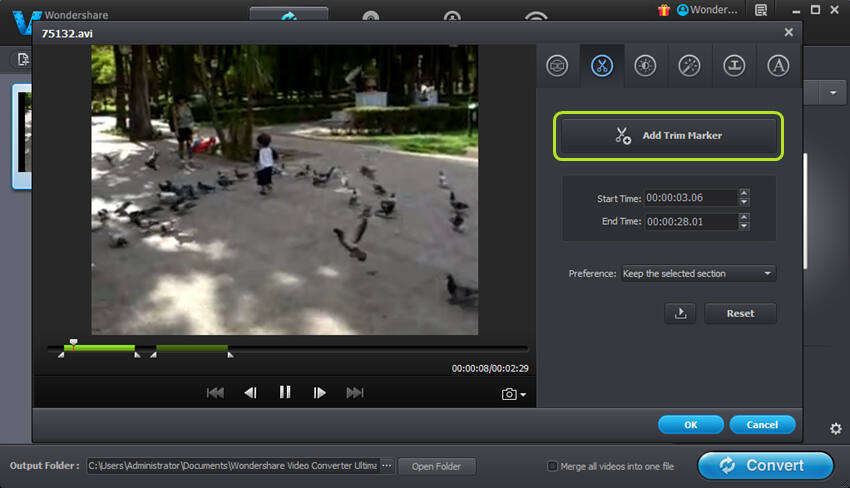
Task: Step forward to next frame
Action: [320, 393]
